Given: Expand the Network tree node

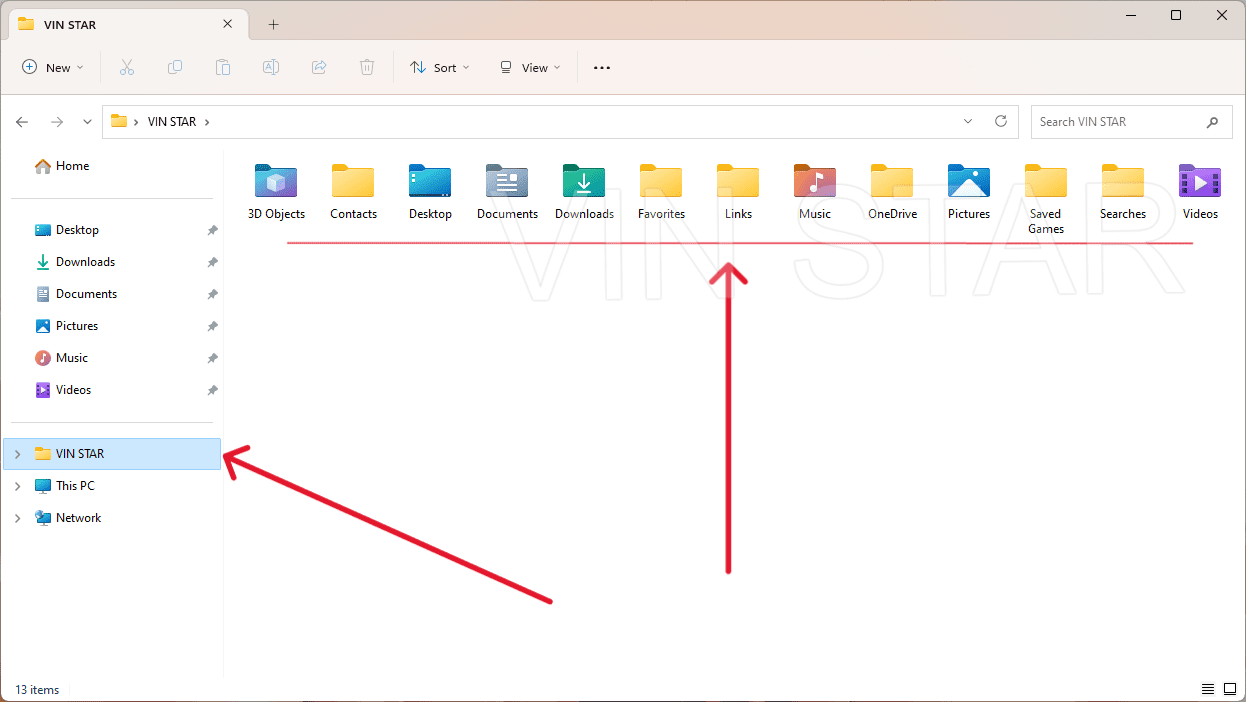Looking at the screenshot, I should coord(17,518).
